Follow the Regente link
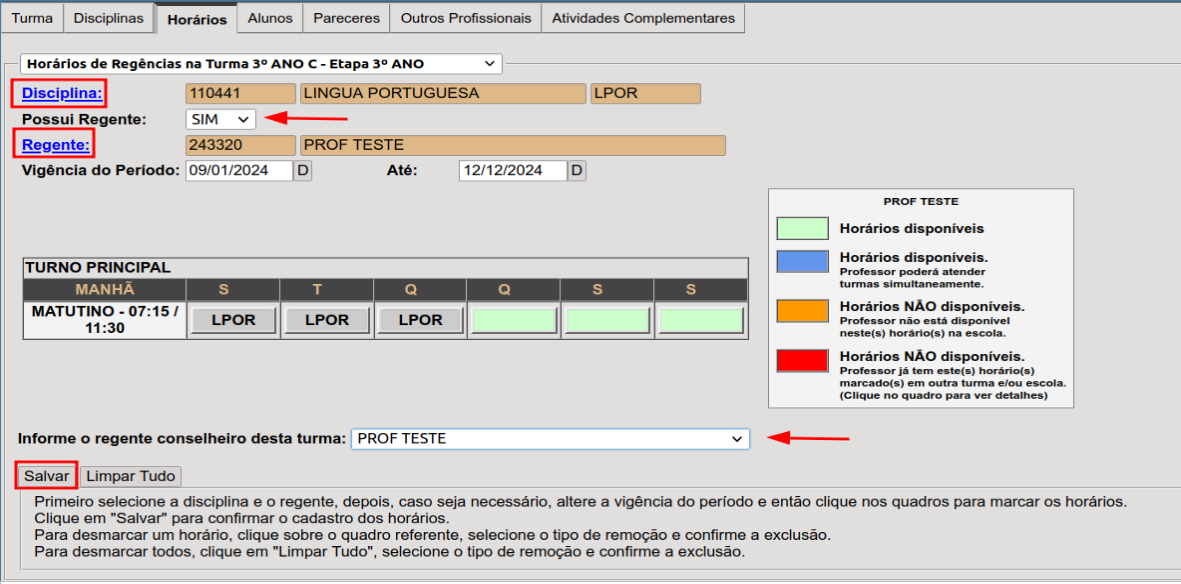1181x584 pixels. (x=56, y=146)
